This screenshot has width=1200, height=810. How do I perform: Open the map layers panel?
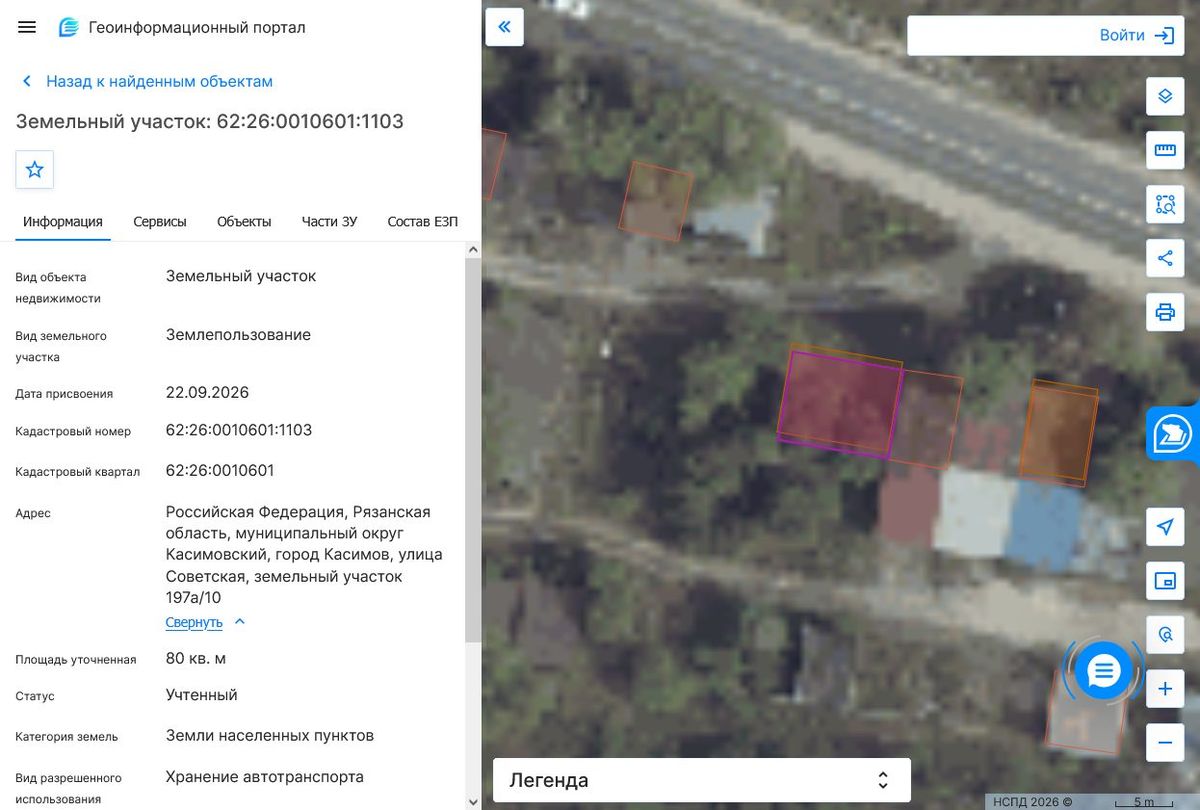[x=1165, y=96]
